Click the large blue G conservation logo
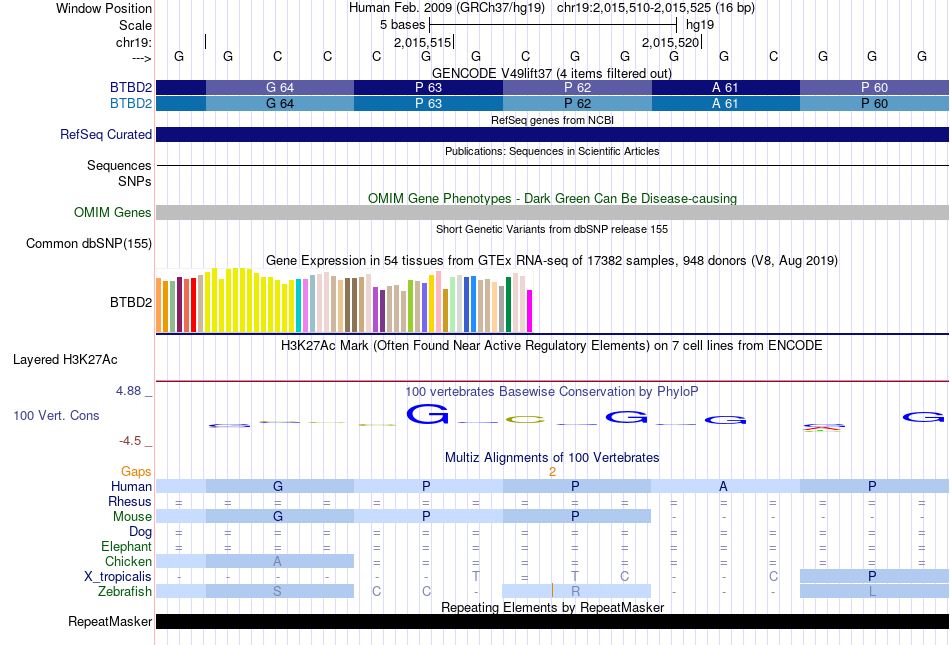The height and width of the screenshot is (645, 950). tap(428, 414)
